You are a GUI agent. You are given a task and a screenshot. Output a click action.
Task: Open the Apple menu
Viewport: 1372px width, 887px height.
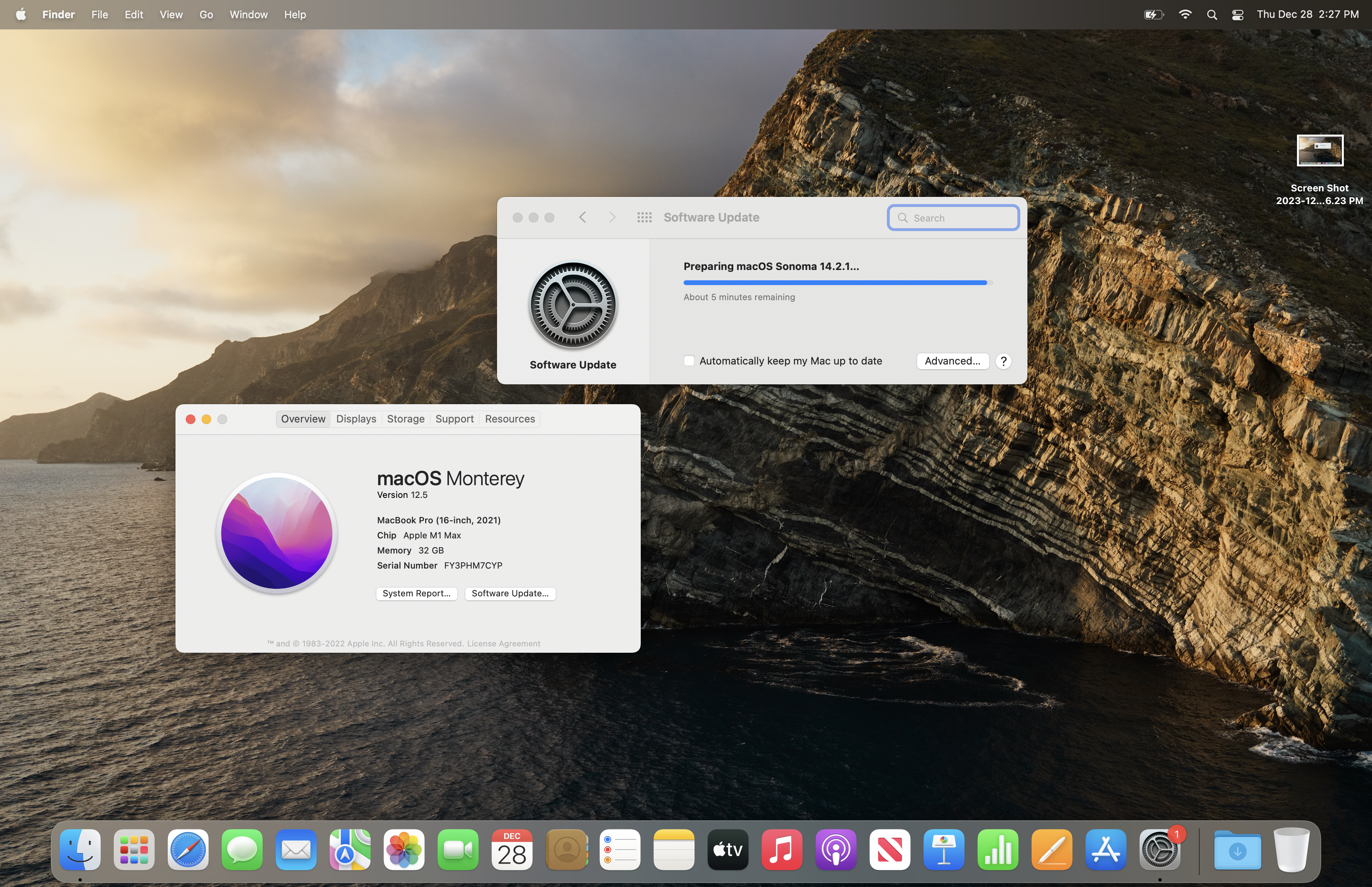click(21, 14)
